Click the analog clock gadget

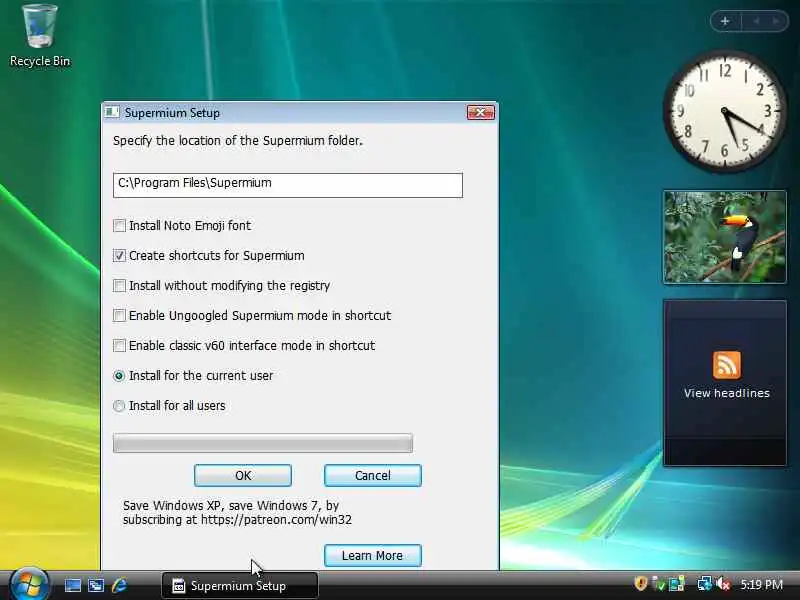pyautogui.click(x=724, y=111)
